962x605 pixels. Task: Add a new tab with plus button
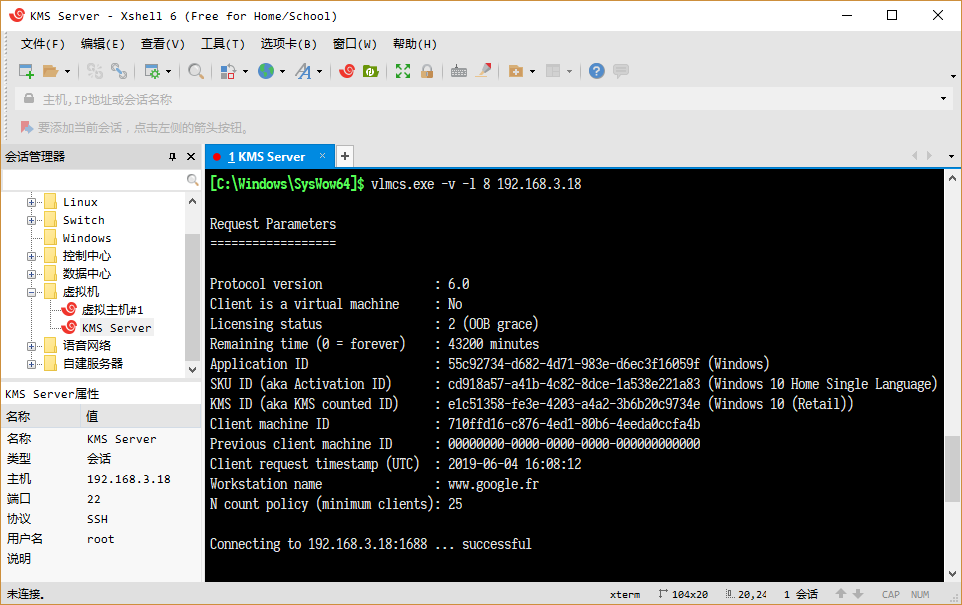[x=345, y=156]
